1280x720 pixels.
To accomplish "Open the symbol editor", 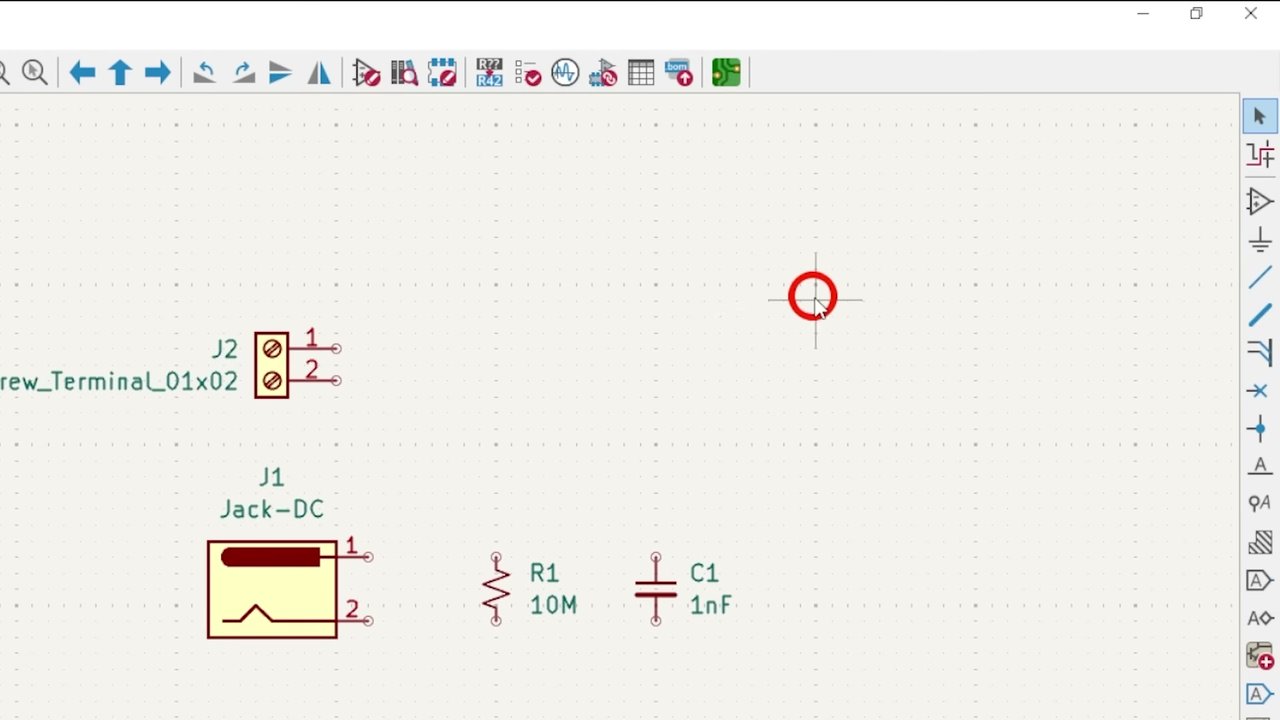I will tap(366, 72).
